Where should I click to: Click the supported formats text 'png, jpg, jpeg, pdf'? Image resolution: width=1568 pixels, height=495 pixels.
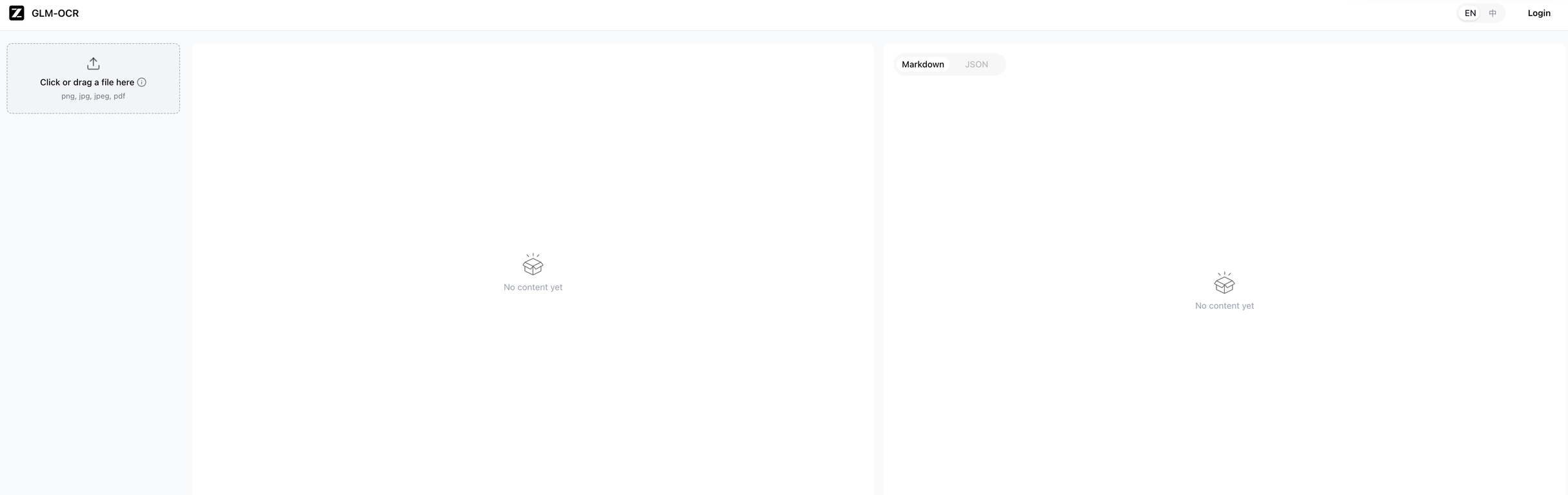pyautogui.click(x=94, y=96)
